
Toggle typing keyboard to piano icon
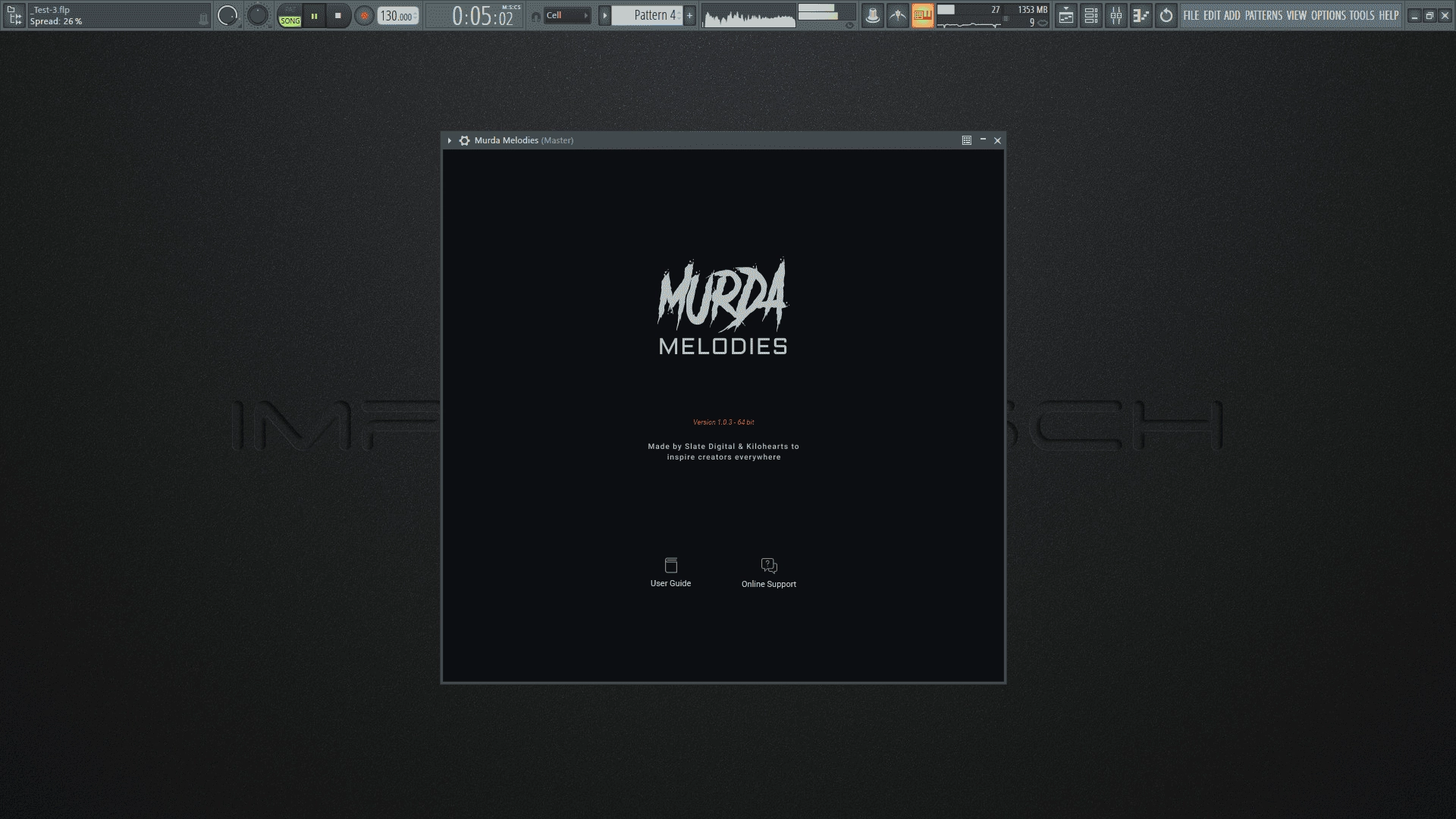[x=922, y=15]
